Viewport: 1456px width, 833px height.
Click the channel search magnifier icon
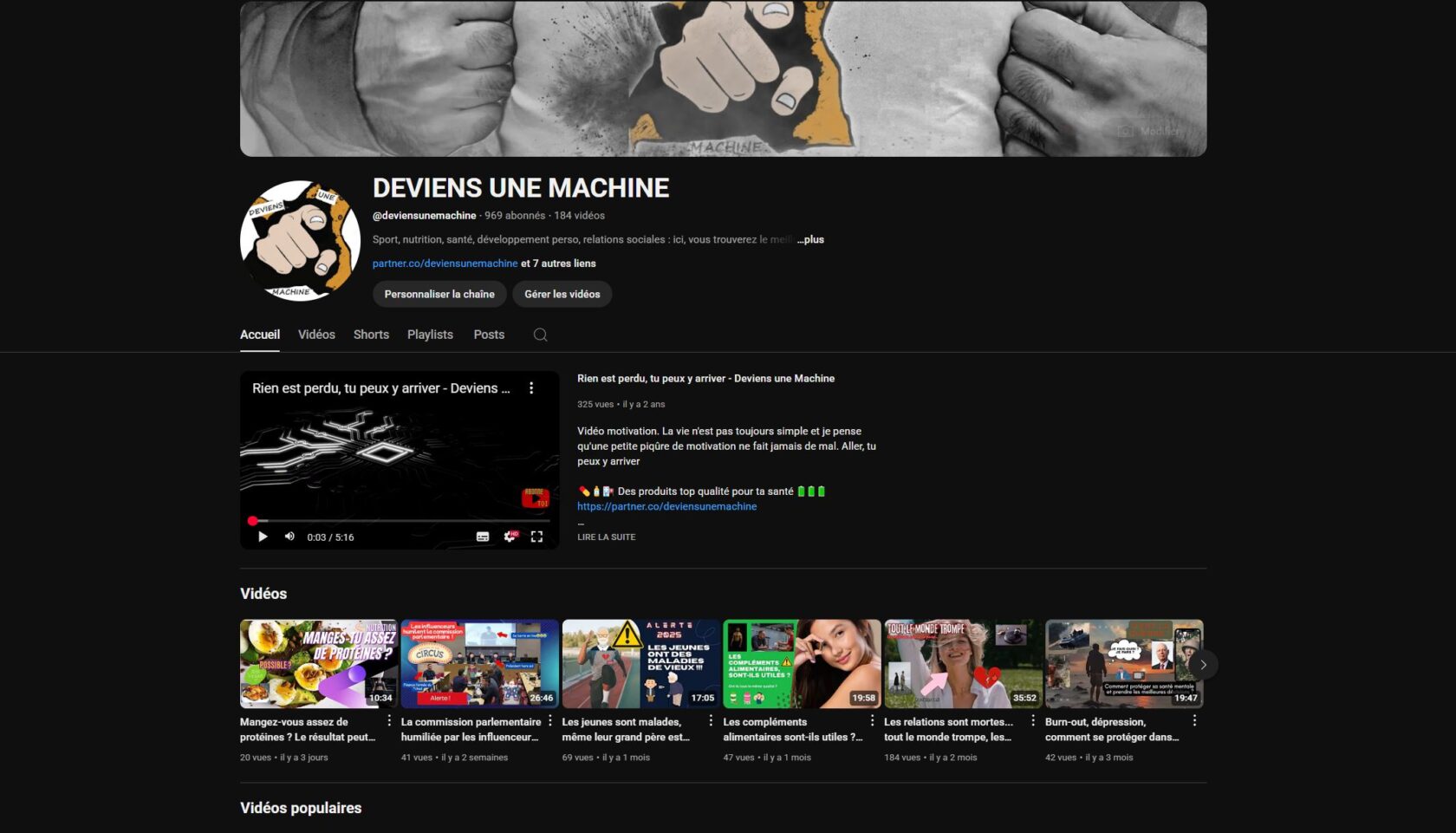pyautogui.click(x=540, y=335)
